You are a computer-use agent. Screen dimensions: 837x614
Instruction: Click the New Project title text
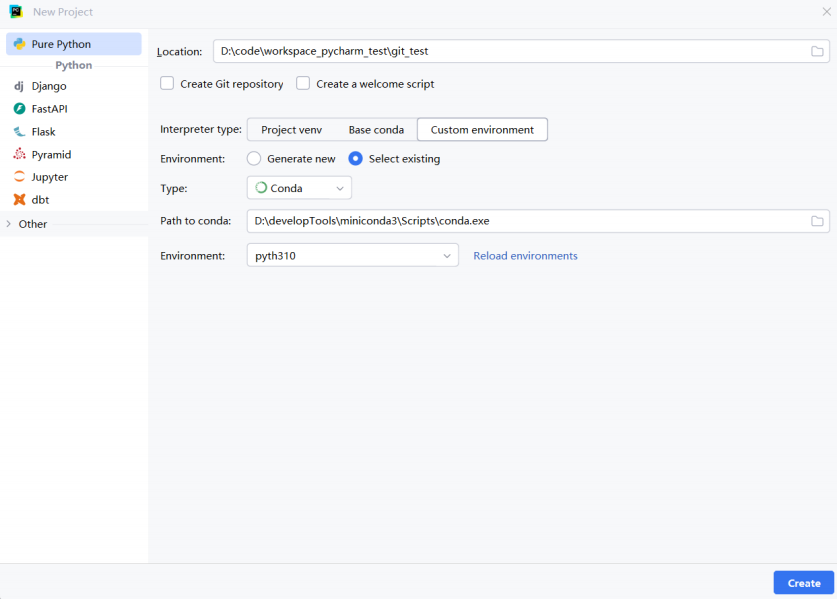(x=63, y=12)
